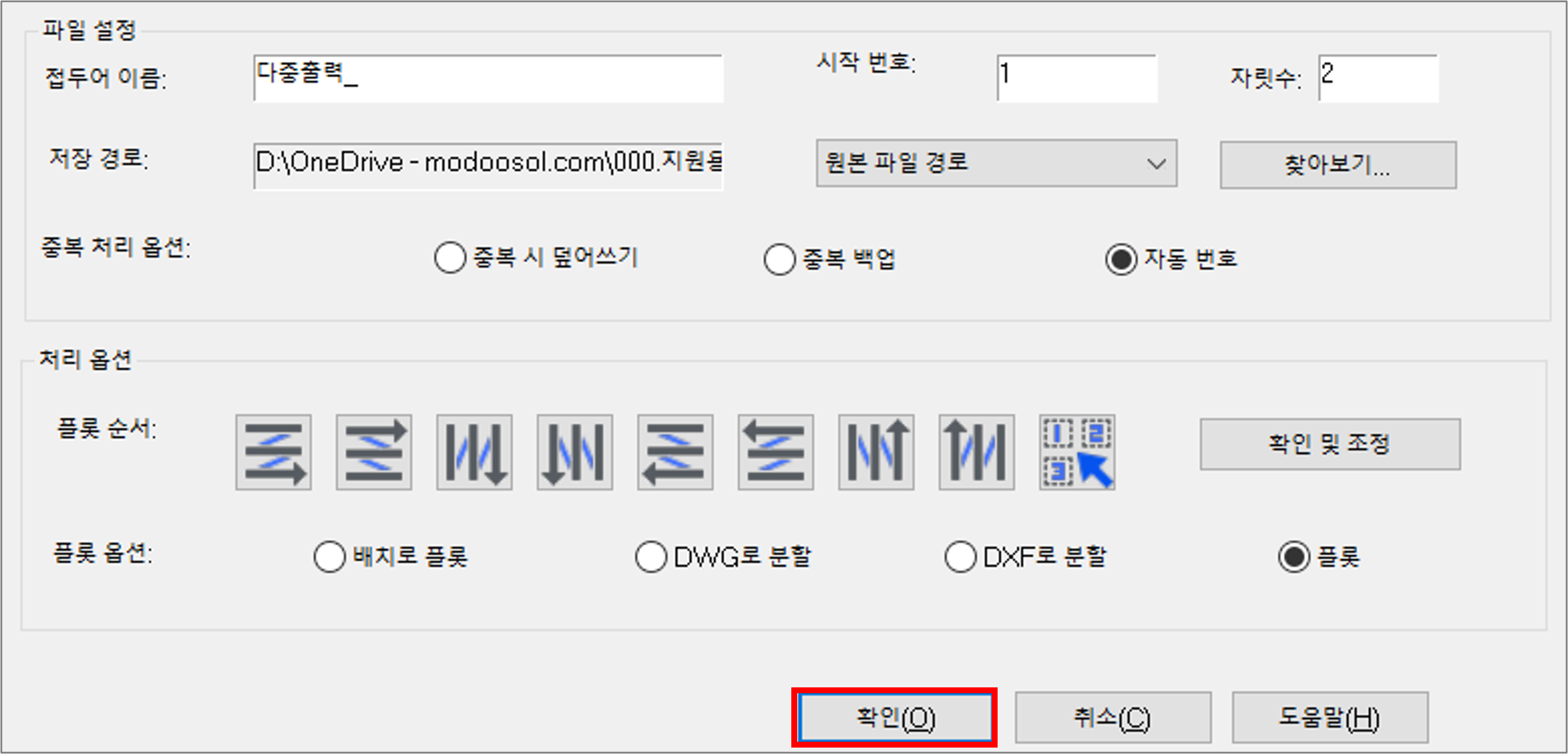Click 확인 및 조정 button

[1330, 444]
